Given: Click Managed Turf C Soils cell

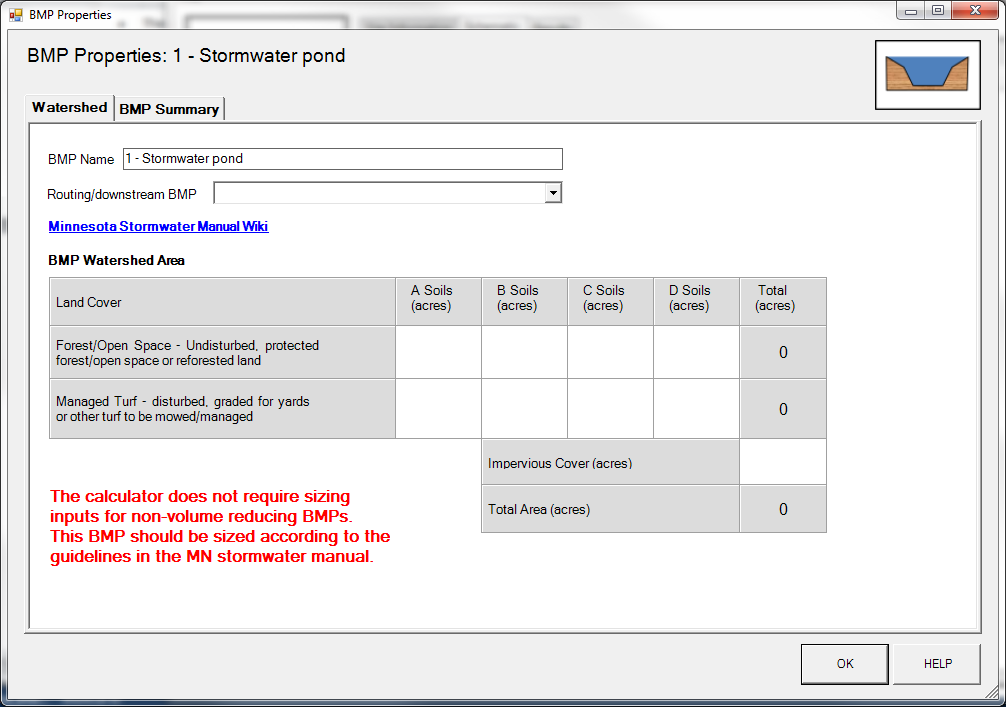Looking at the screenshot, I should 610,408.
